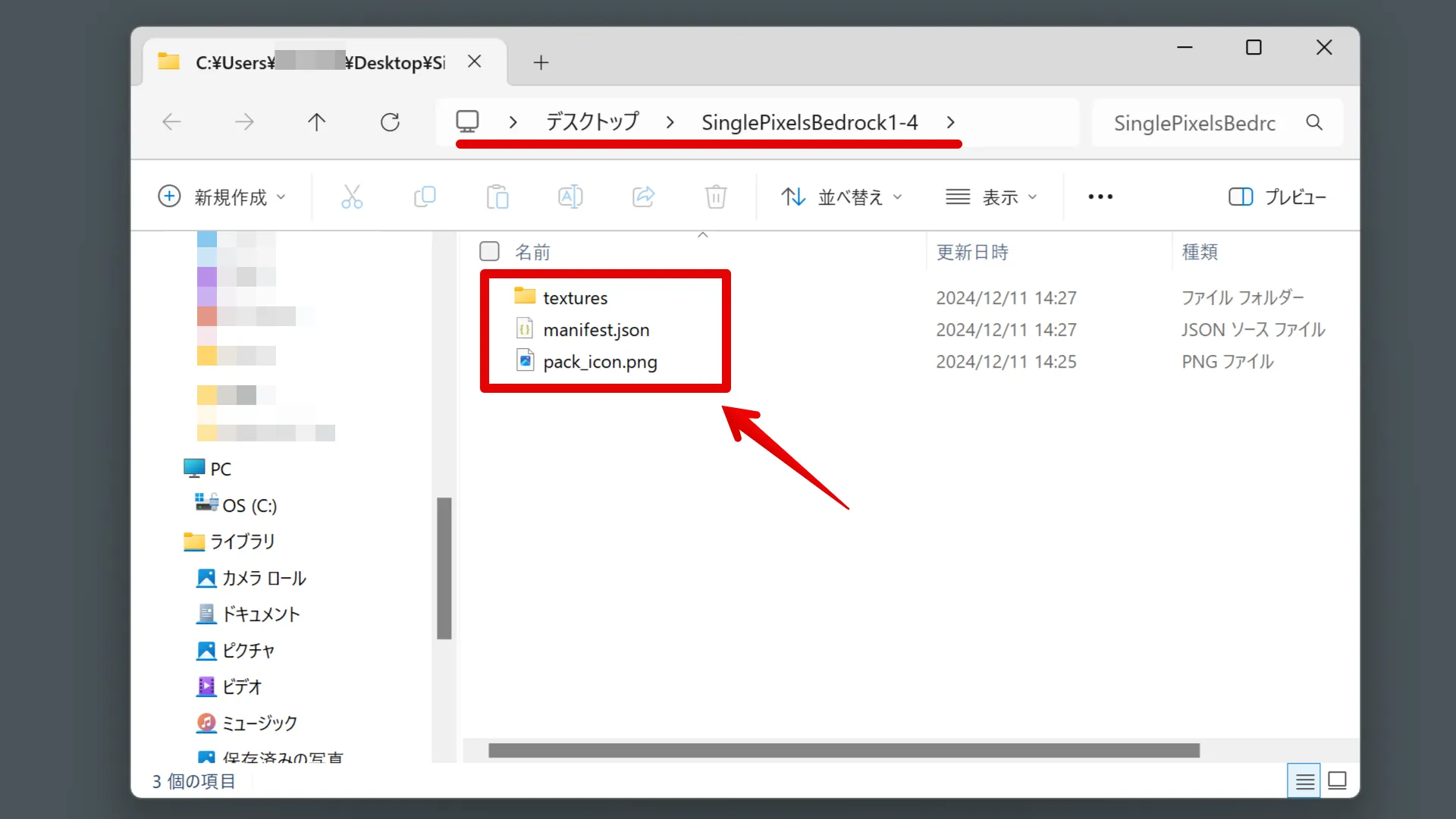Expand chevron after PC icon in address bar
Screen dimensions: 1456x819
pyautogui.click(x=513, y=122)
